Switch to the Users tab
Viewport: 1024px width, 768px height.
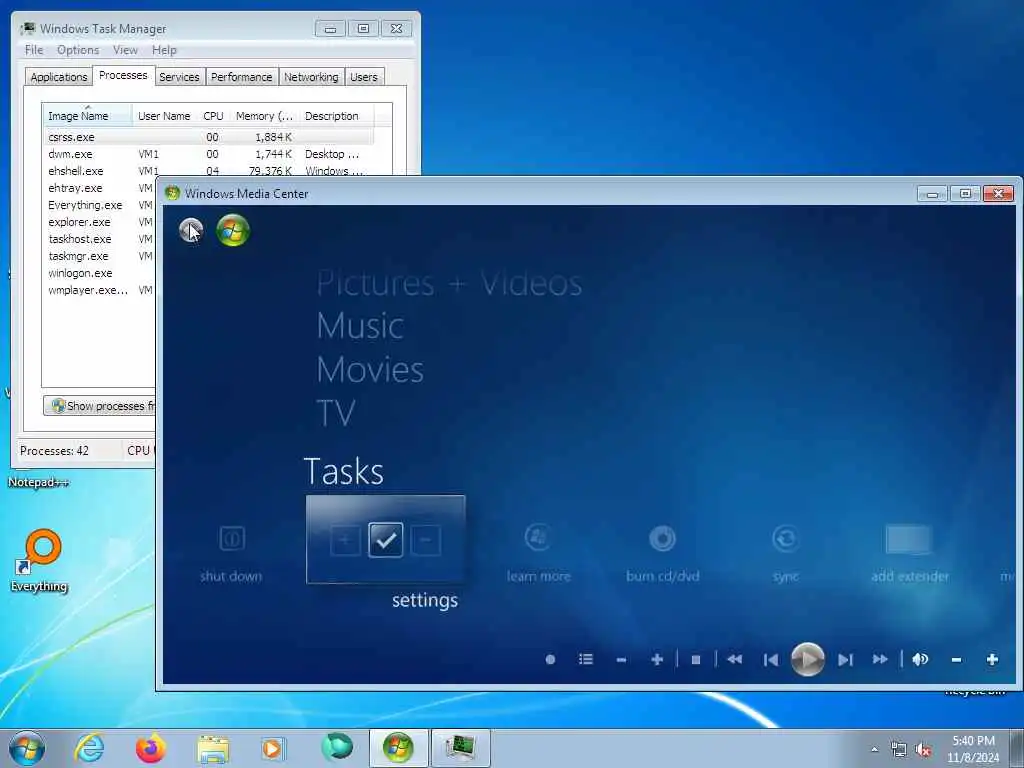coord(364,77)
